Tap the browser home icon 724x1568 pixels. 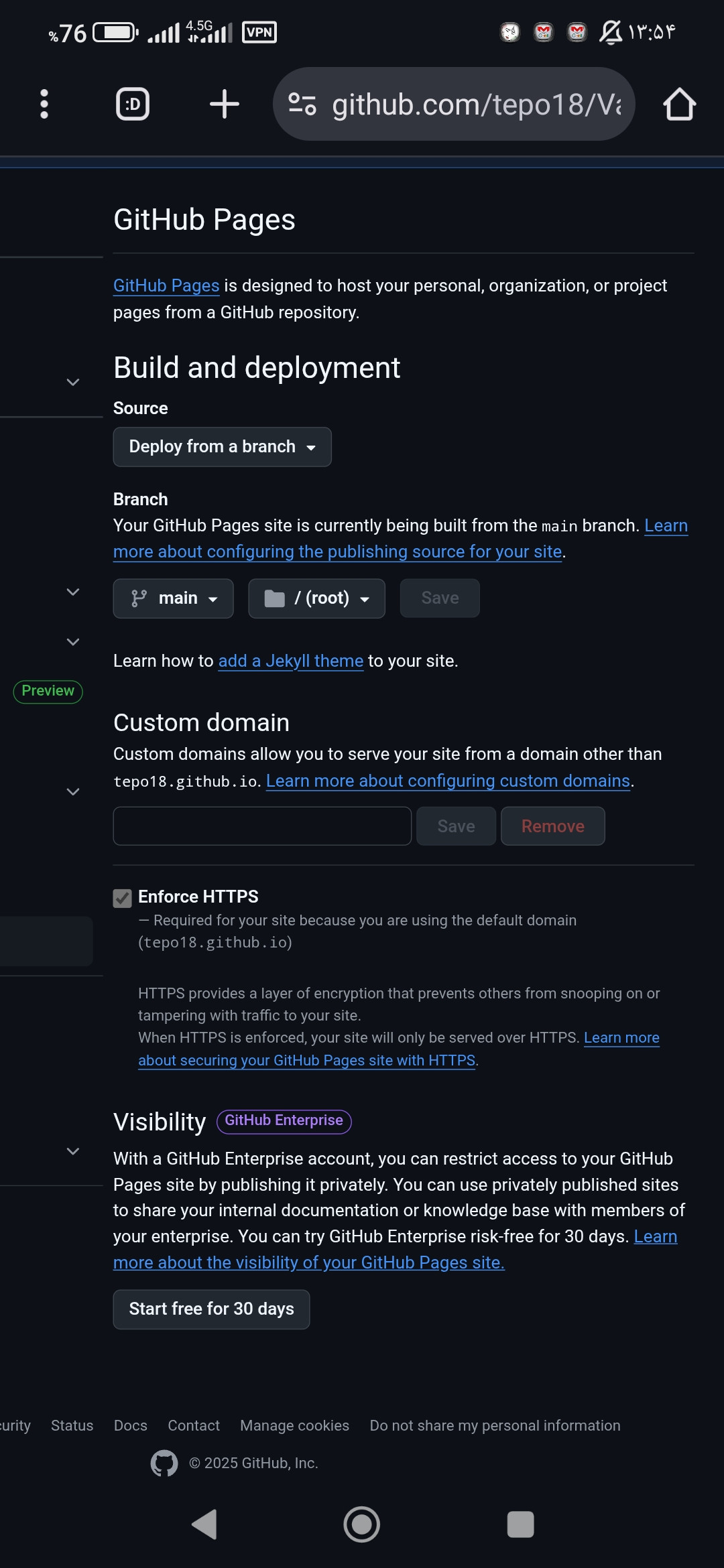[x=679, y=104]
